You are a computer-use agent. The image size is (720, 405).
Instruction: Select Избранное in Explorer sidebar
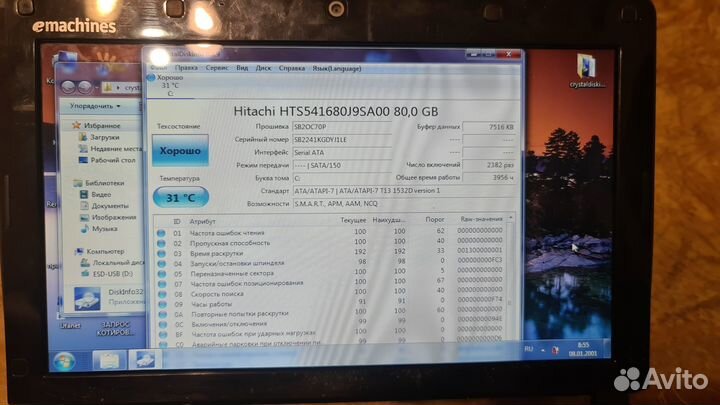(x=97, y=125)
